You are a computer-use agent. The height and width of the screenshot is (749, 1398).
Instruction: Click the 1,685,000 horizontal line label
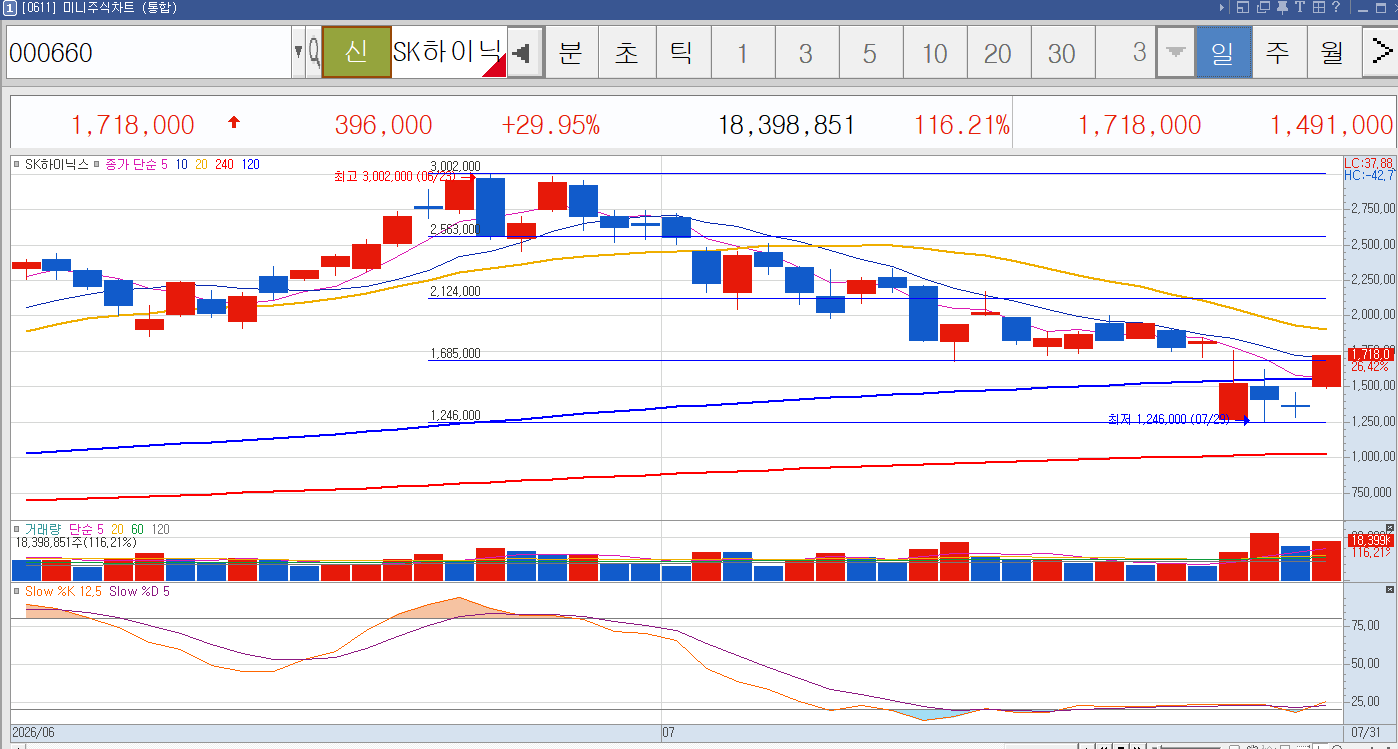455,353
